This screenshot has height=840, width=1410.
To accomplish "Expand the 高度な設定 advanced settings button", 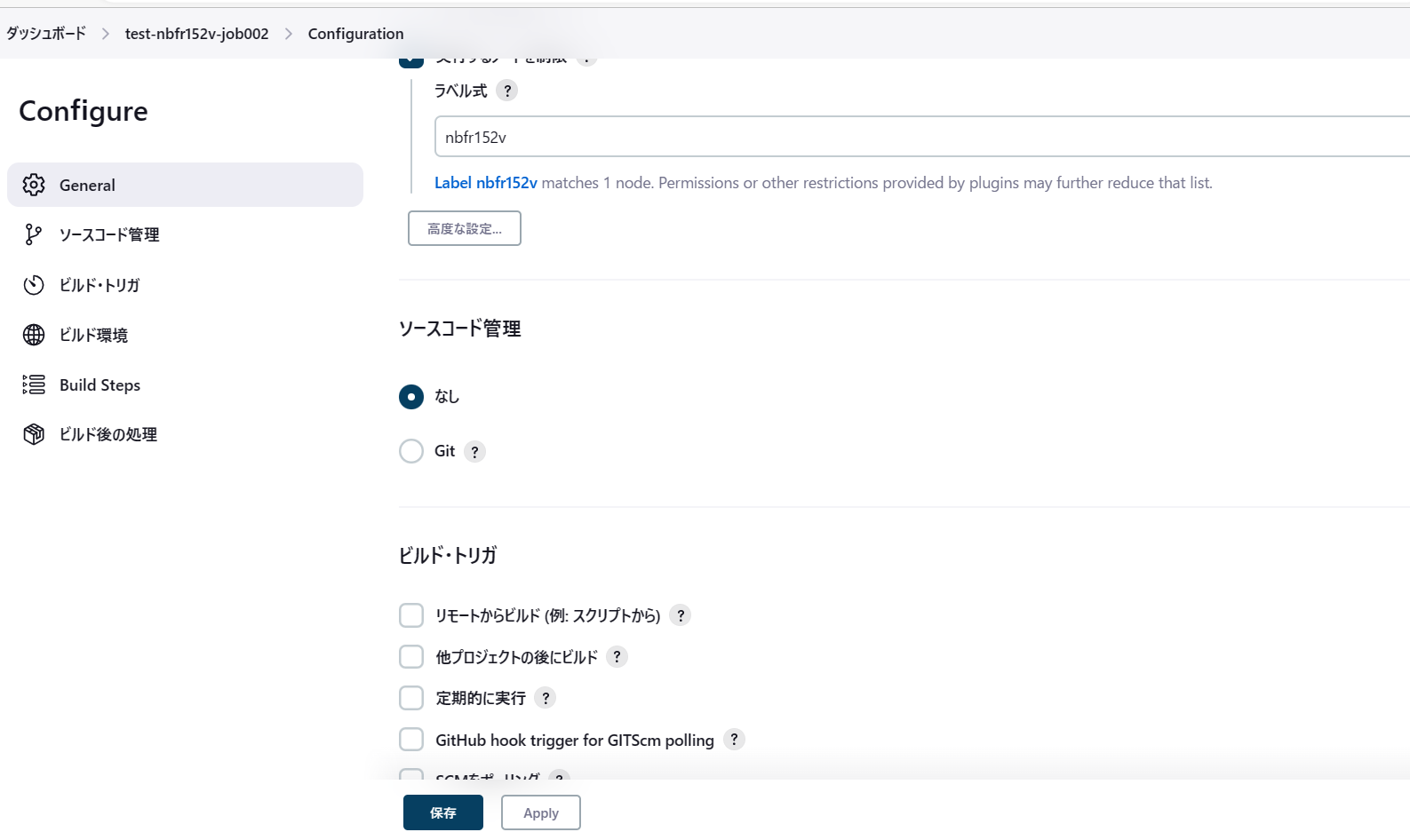I will [465, 228].
